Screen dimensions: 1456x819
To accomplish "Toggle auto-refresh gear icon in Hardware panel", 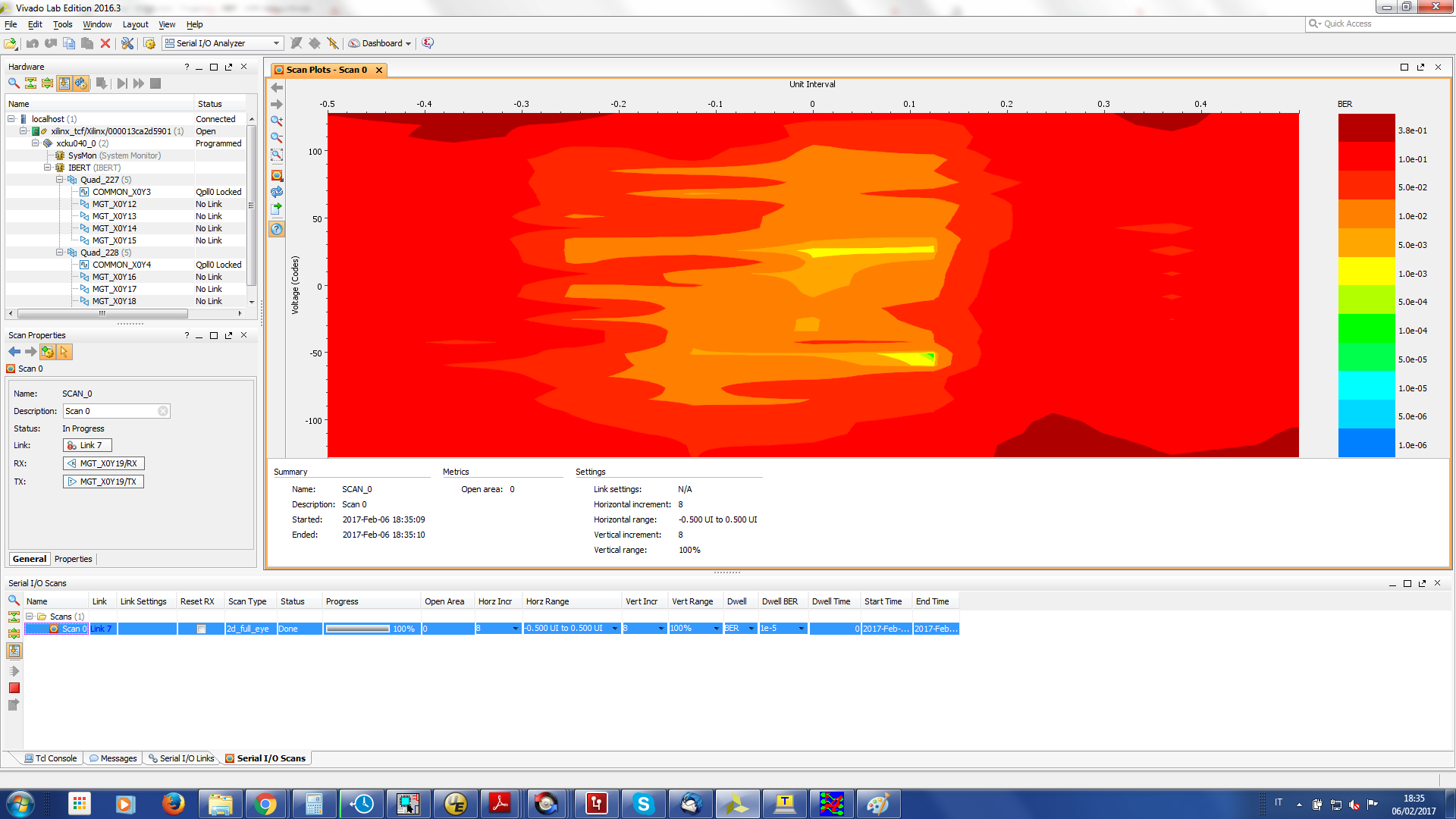I will (81, 83).
